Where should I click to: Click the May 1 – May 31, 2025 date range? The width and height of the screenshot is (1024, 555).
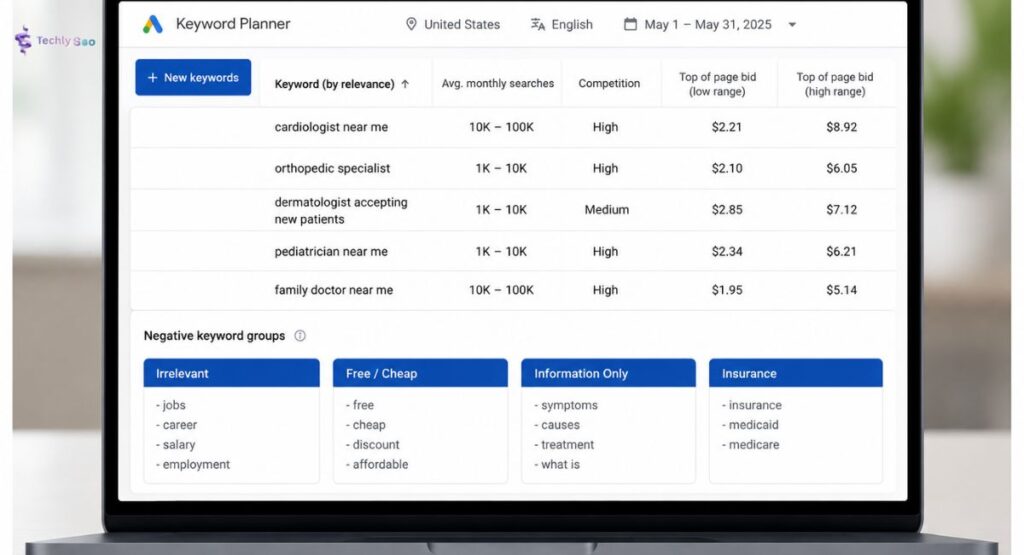pos(708,24)
